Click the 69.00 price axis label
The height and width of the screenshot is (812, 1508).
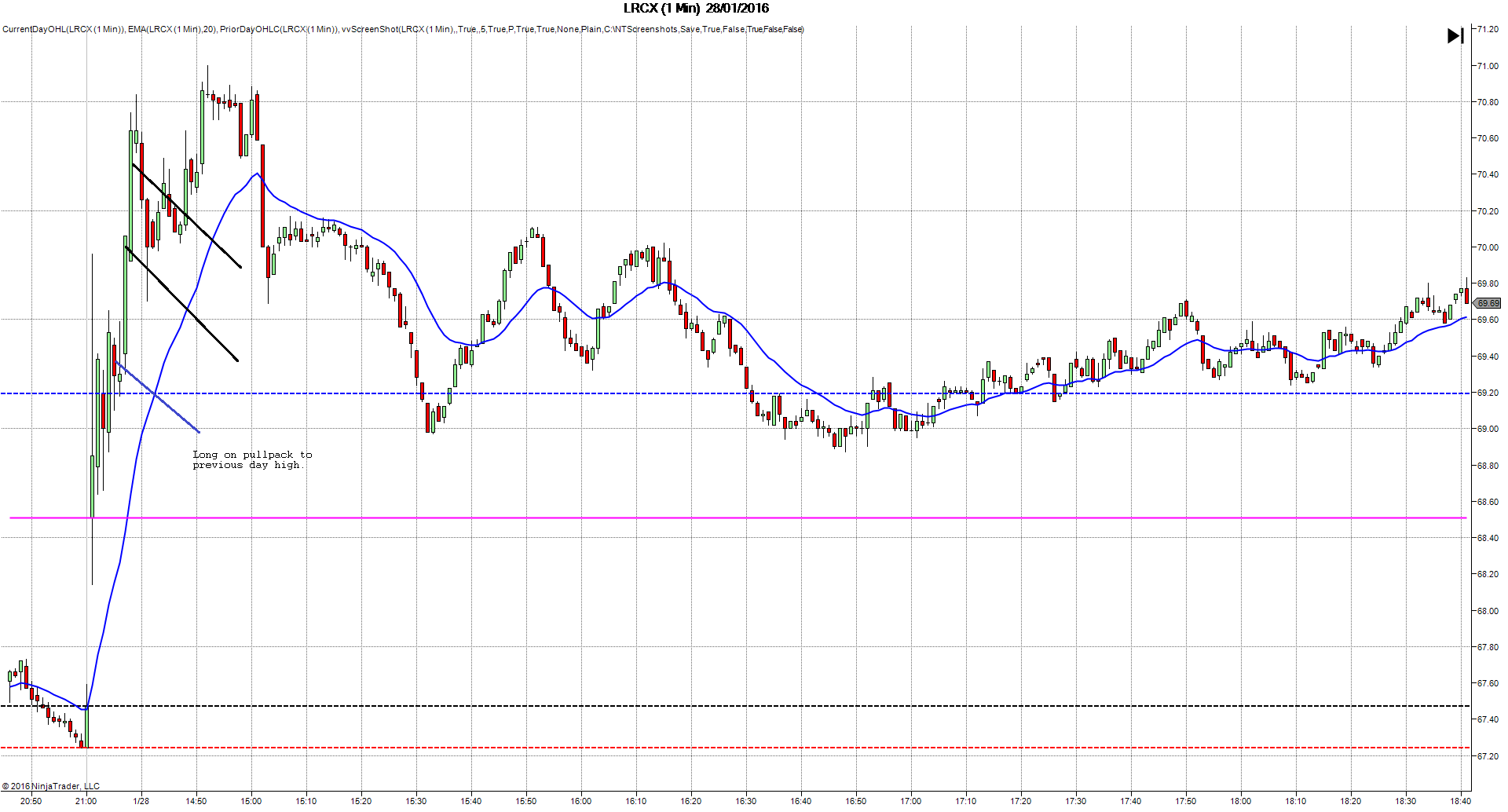click(1488, 429)
